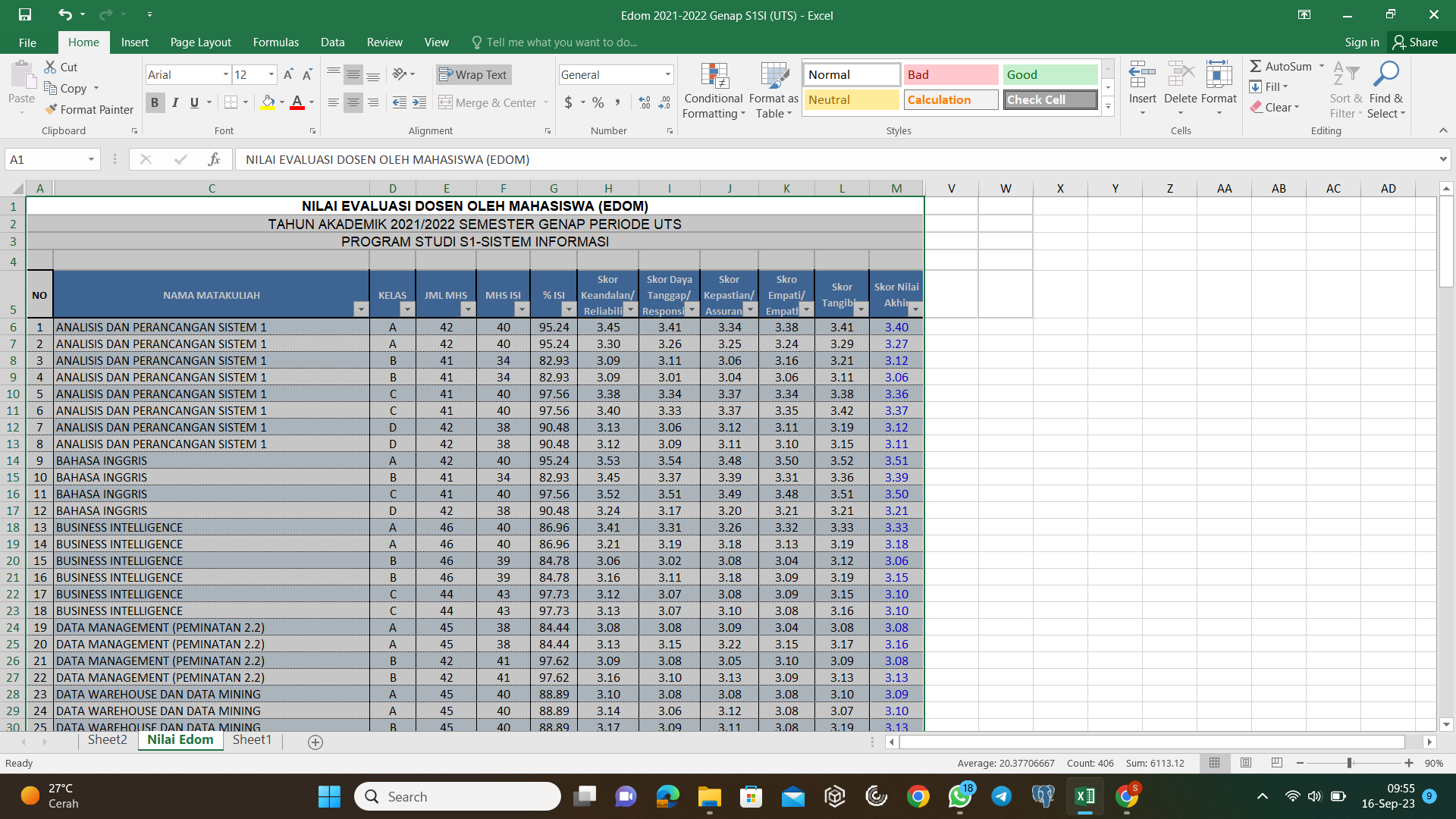Click the Undo arrow icon

(65, 14)
